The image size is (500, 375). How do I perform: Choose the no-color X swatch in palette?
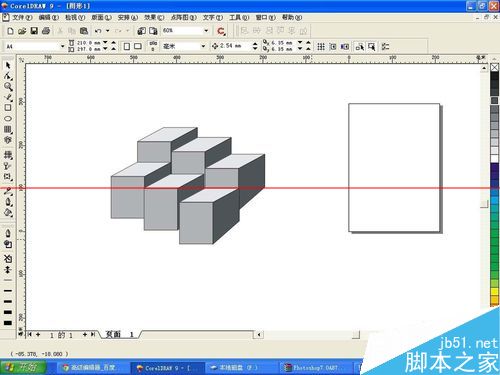pos(494,67)
